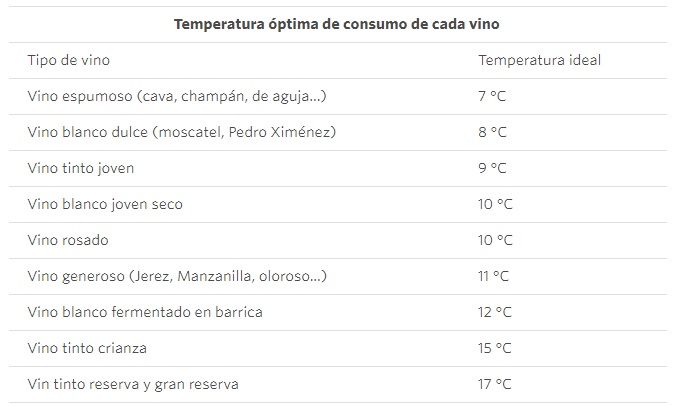Click the 8 °C temperature cell
The image size is (687, 406).
click(493, 132)
